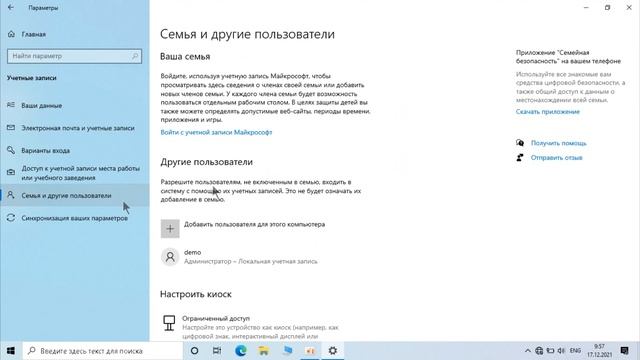The image size is (640, 360).
Task: Open the Windows Start menu
Action: pos(11,351)
